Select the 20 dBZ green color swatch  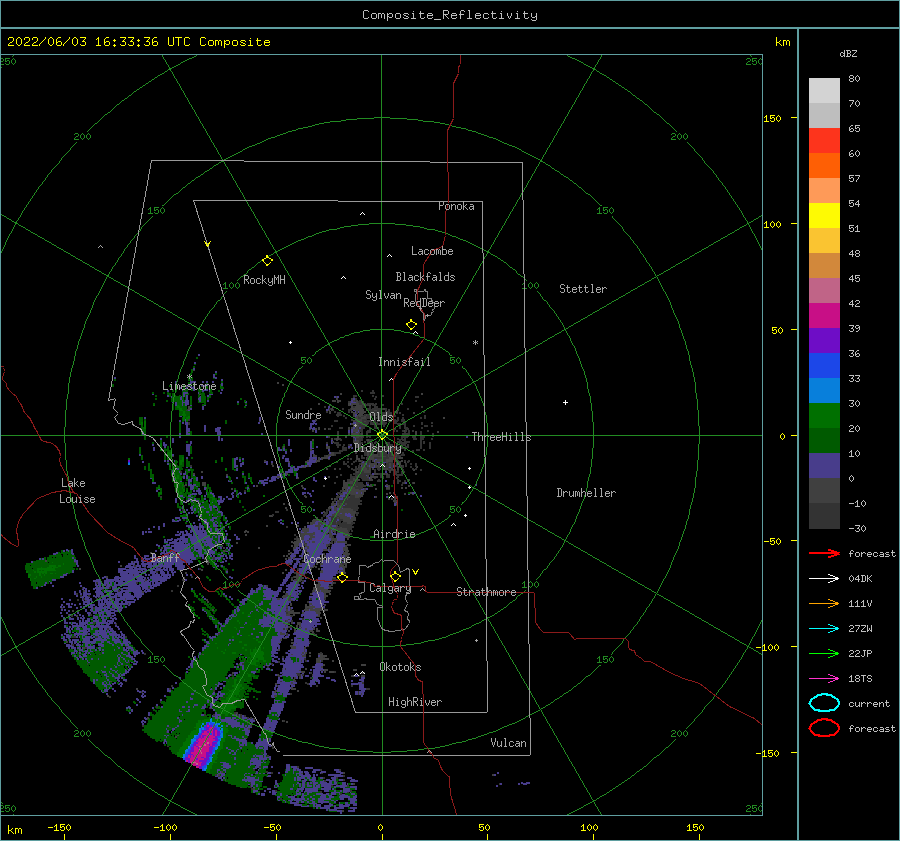coord(824,416)
